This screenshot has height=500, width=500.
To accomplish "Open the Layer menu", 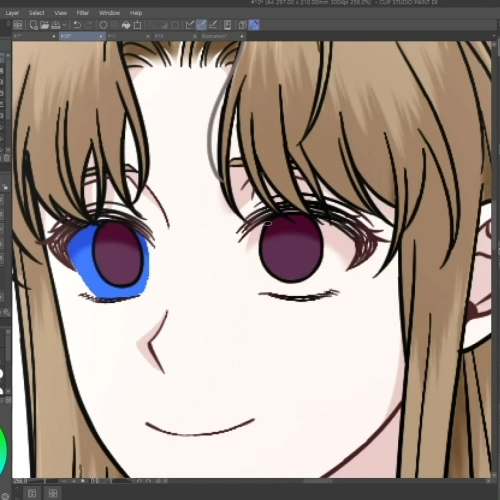I will coord(12,13).
